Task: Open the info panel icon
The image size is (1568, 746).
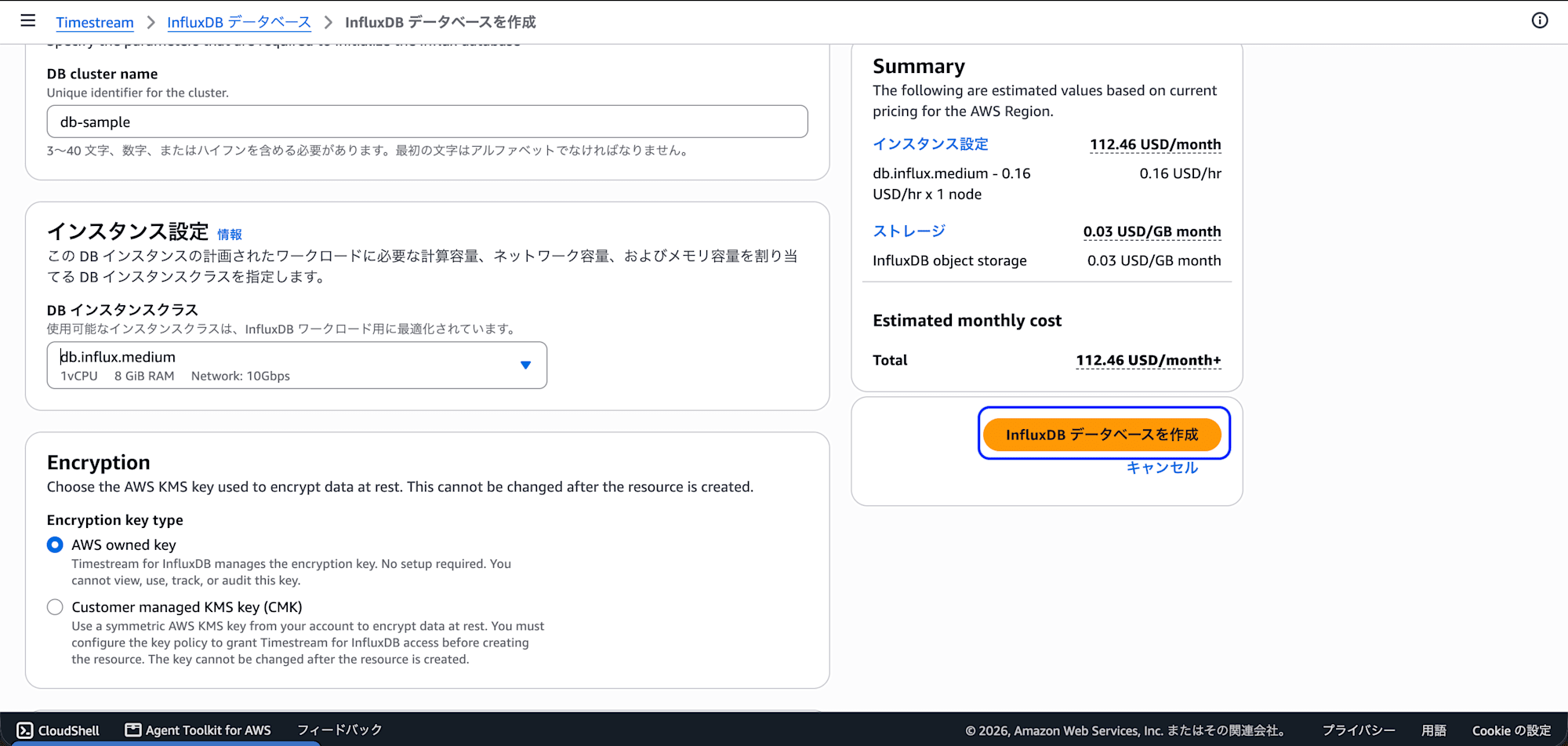Action: [1540, 21]
